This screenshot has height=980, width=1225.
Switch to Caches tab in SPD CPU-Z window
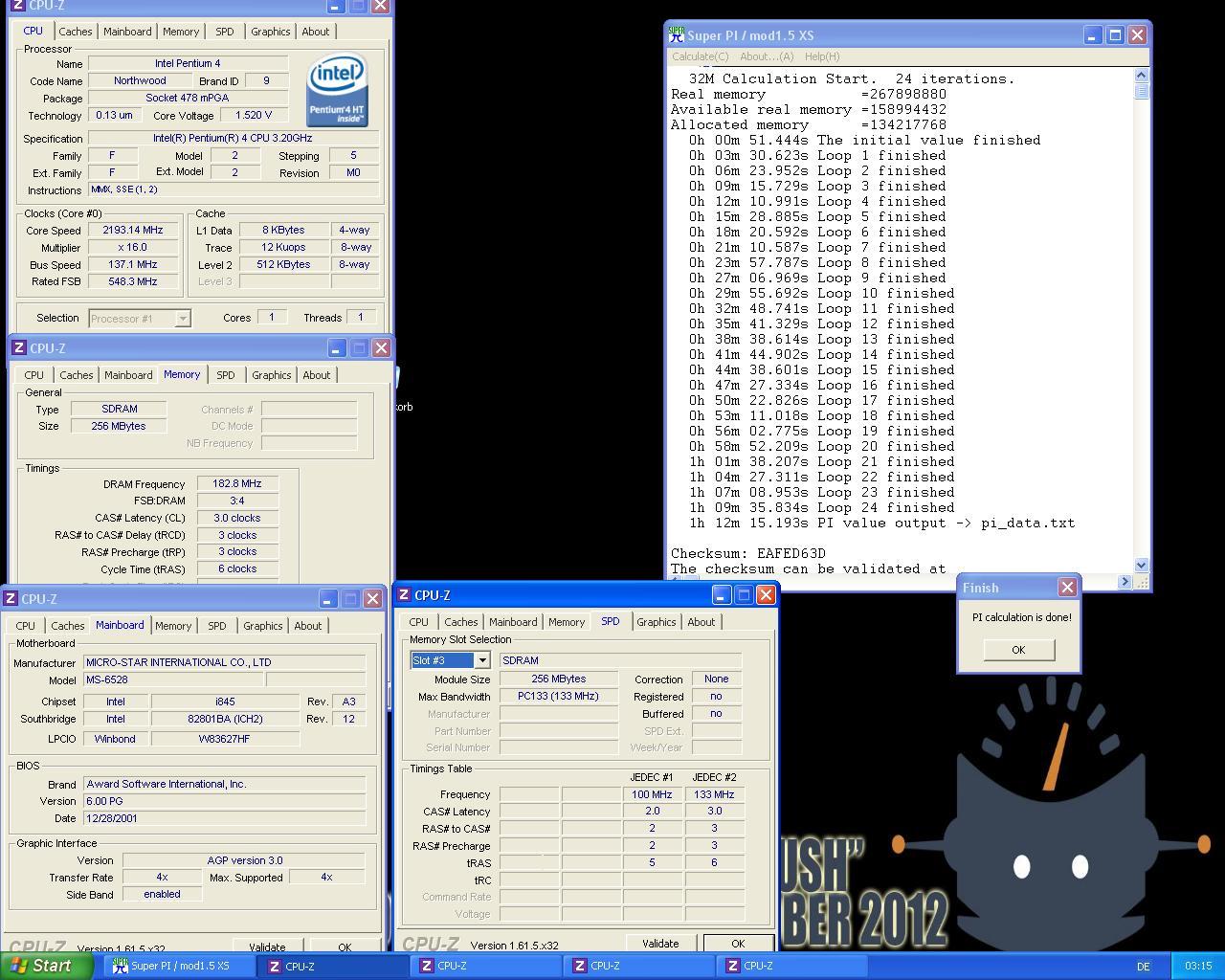(x=460, y=622)
